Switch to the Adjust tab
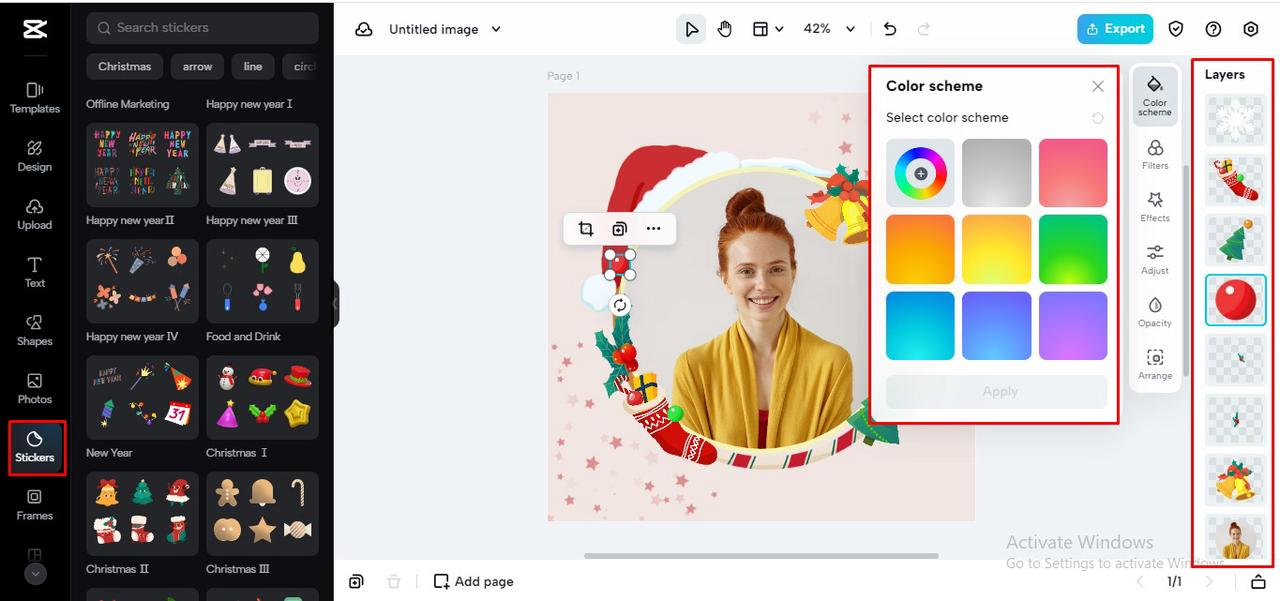The height and width of the screenshot is (601, 1280). coord(1155,259)
